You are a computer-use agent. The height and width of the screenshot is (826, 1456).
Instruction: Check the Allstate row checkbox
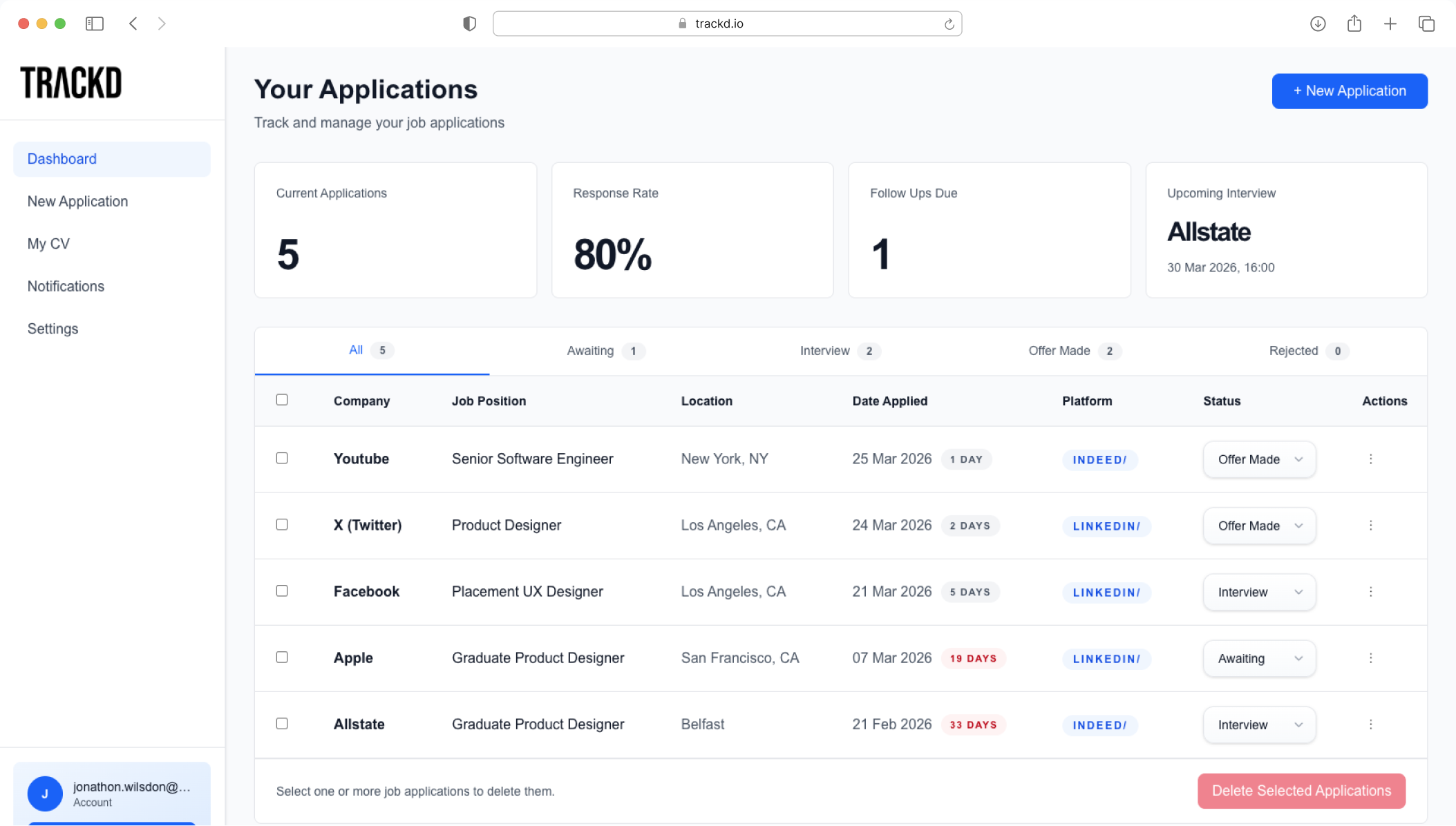click(x=282, y=724)
